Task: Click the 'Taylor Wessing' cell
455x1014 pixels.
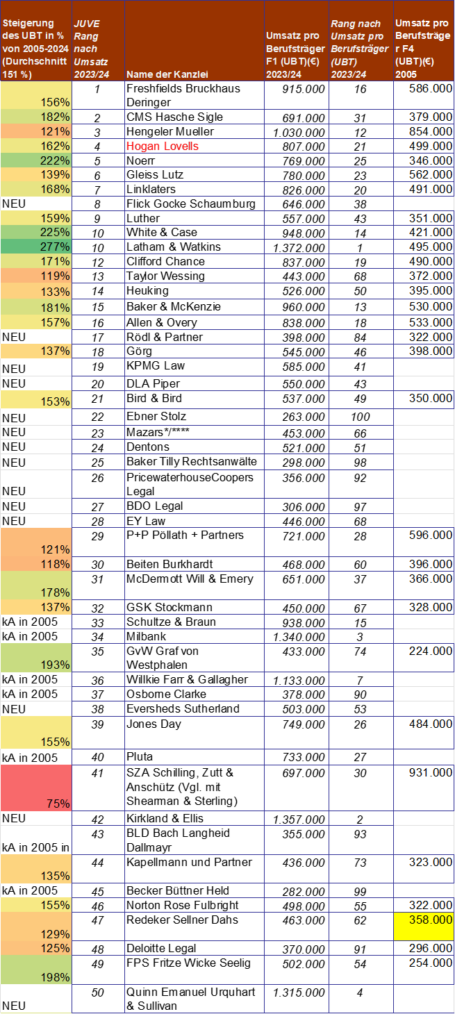Action: pos(194,275)
